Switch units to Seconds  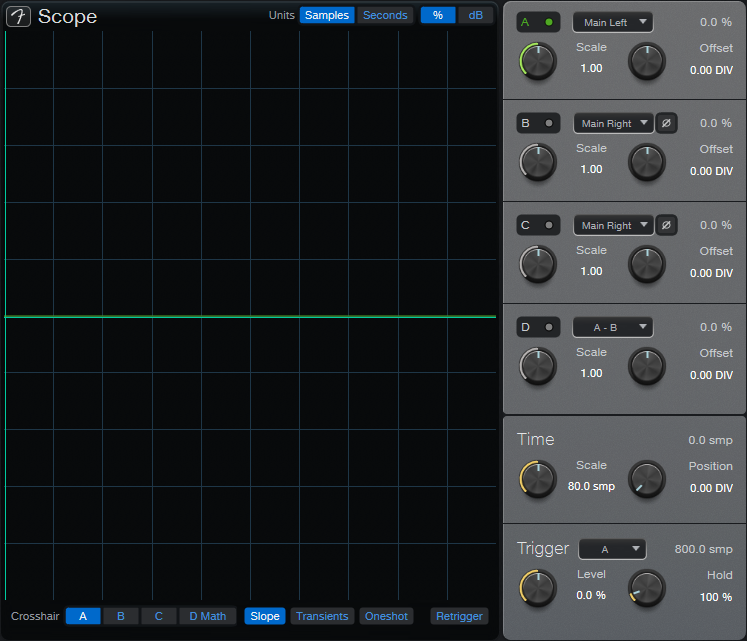385,15
